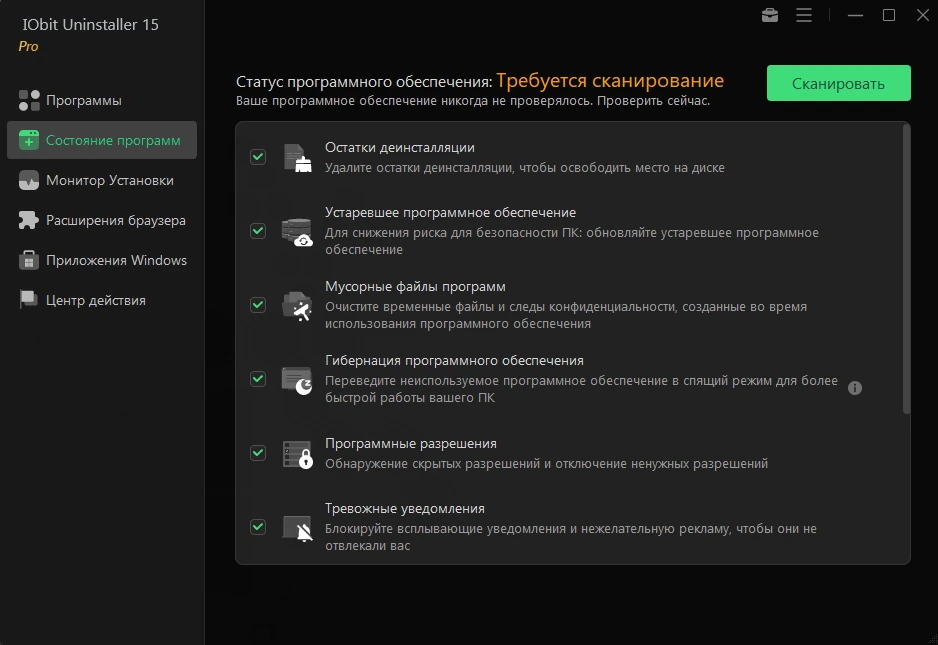Click the Центр действия flag icon
Screen dimensions: 938x645
pos(29,300)
